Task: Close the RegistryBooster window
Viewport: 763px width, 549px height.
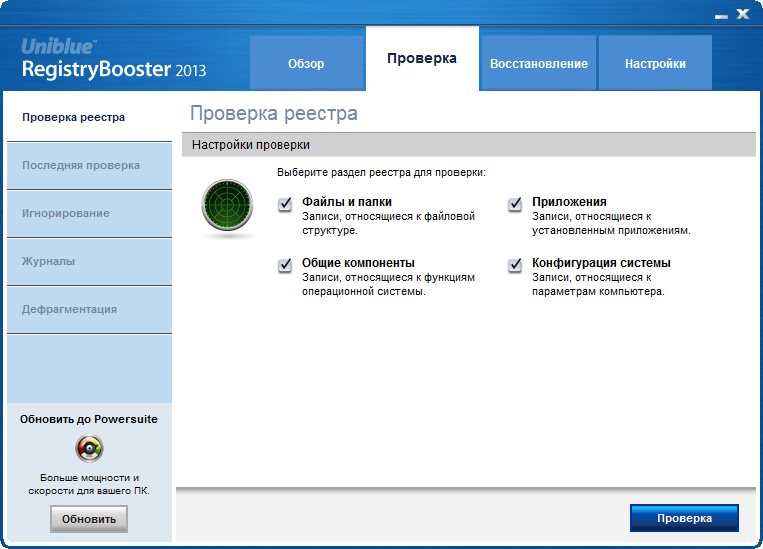Action: pos(742,15)
